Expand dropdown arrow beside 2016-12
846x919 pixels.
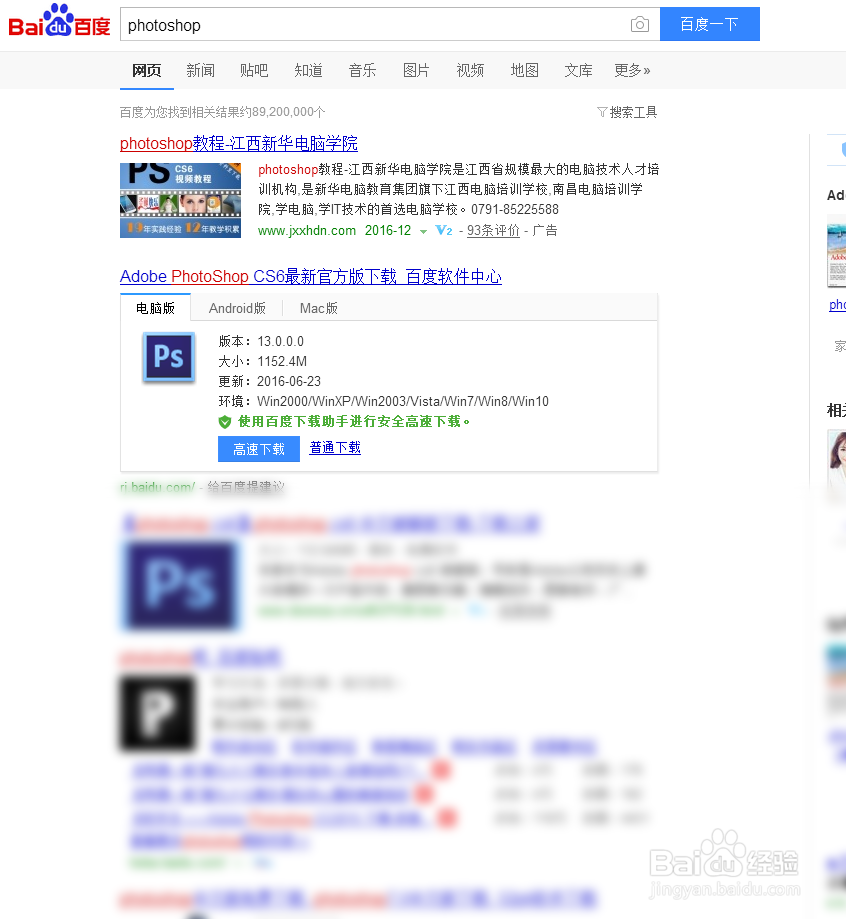pos(423,232)
